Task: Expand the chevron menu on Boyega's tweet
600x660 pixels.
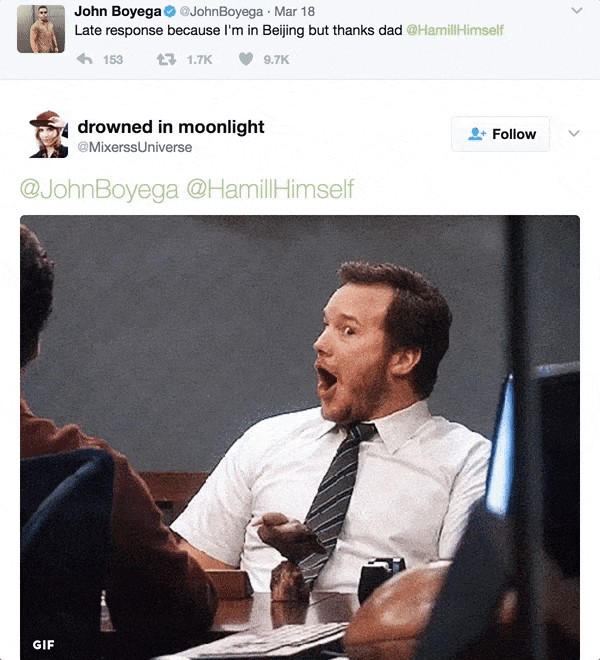Action: pyautogui.click(x=577, y=11)
